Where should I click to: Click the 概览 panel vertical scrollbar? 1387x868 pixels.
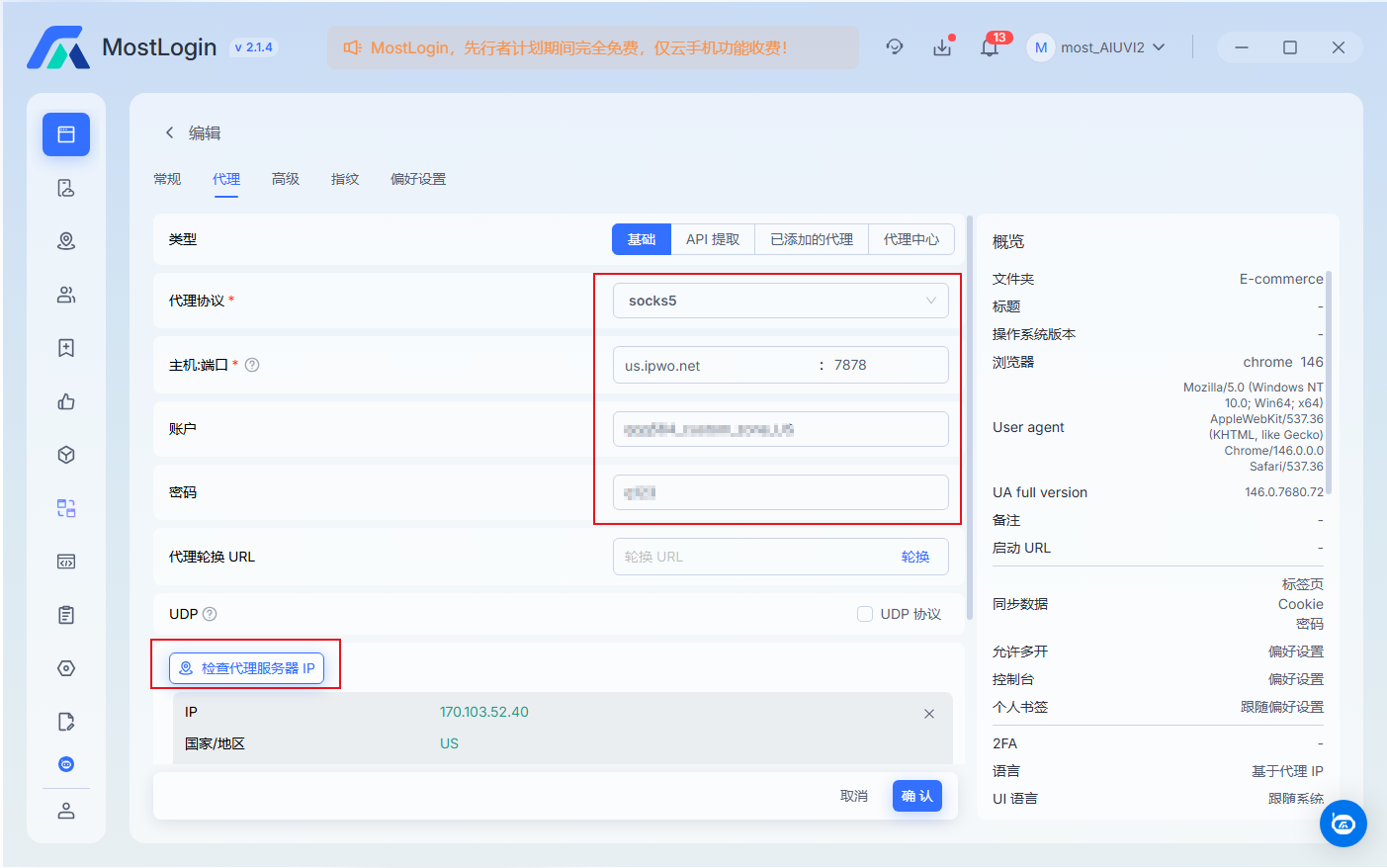[x=1329, y=382]
